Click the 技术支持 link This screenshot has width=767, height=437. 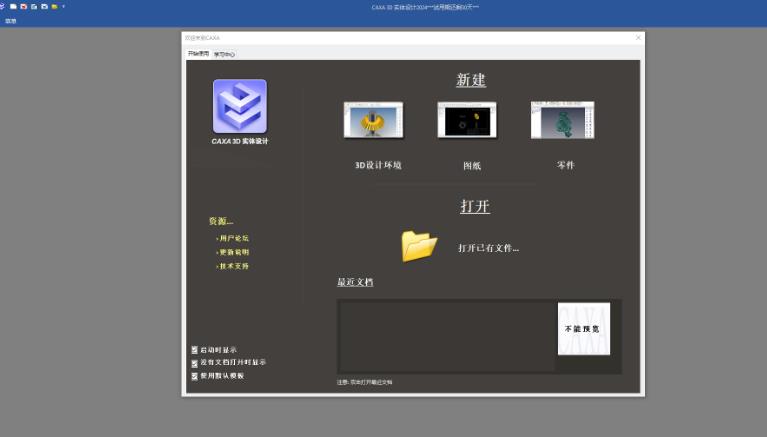click(234, 266)
